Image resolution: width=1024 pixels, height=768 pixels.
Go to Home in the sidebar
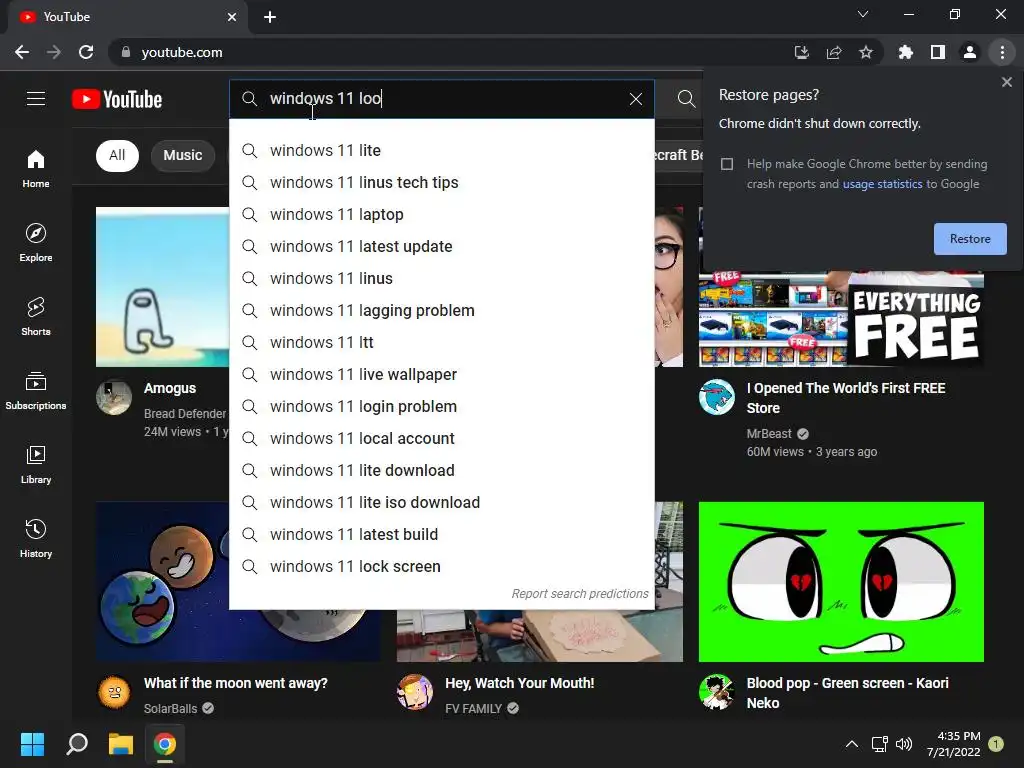tap(36, 168)
